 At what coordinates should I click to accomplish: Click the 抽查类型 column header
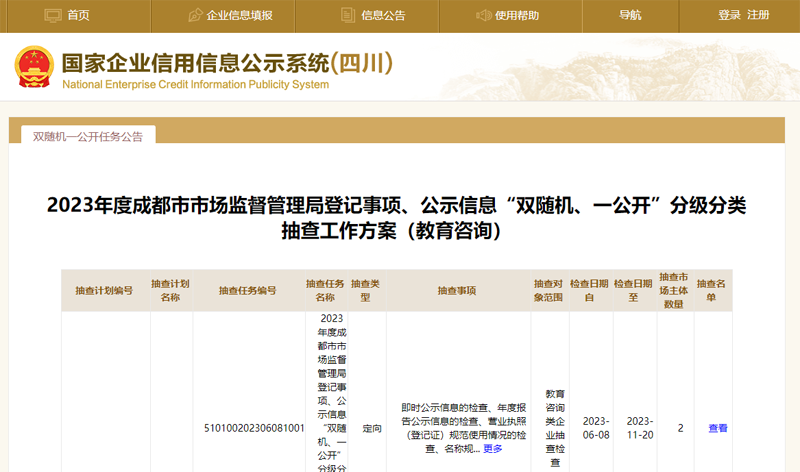point(365,290)
